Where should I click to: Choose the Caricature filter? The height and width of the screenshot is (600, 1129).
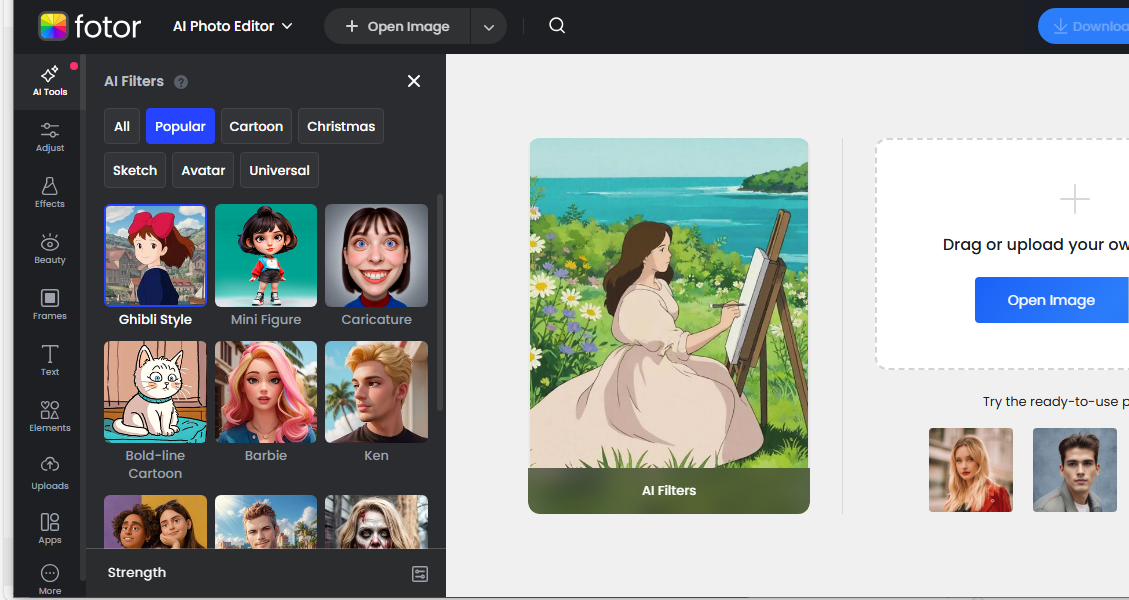pyautogui.click(x=377, y=256)
